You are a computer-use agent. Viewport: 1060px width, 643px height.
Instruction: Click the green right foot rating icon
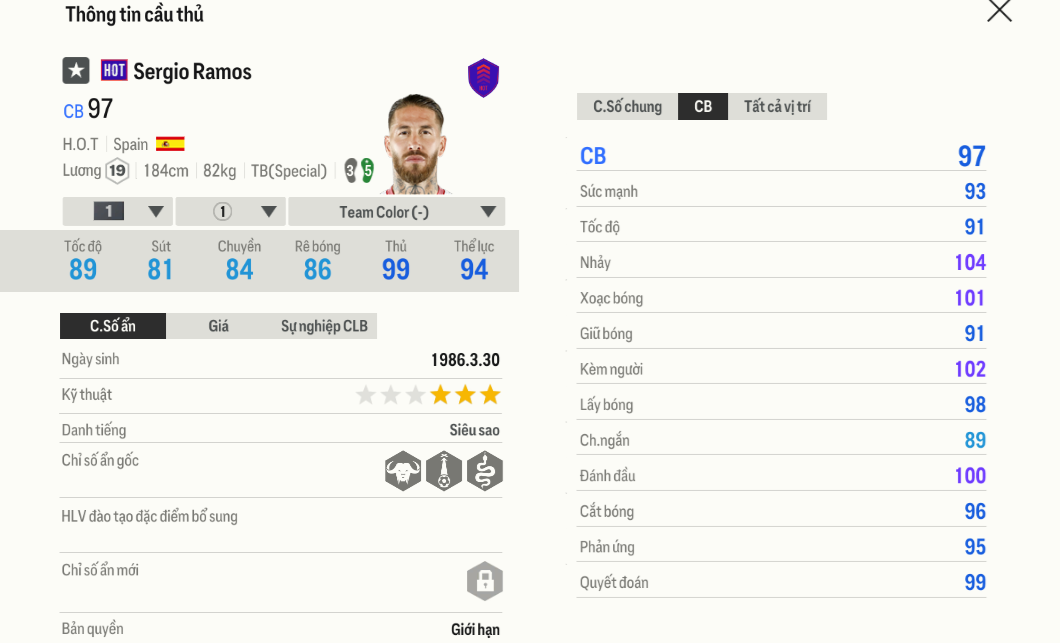click(x=367, y=170)
